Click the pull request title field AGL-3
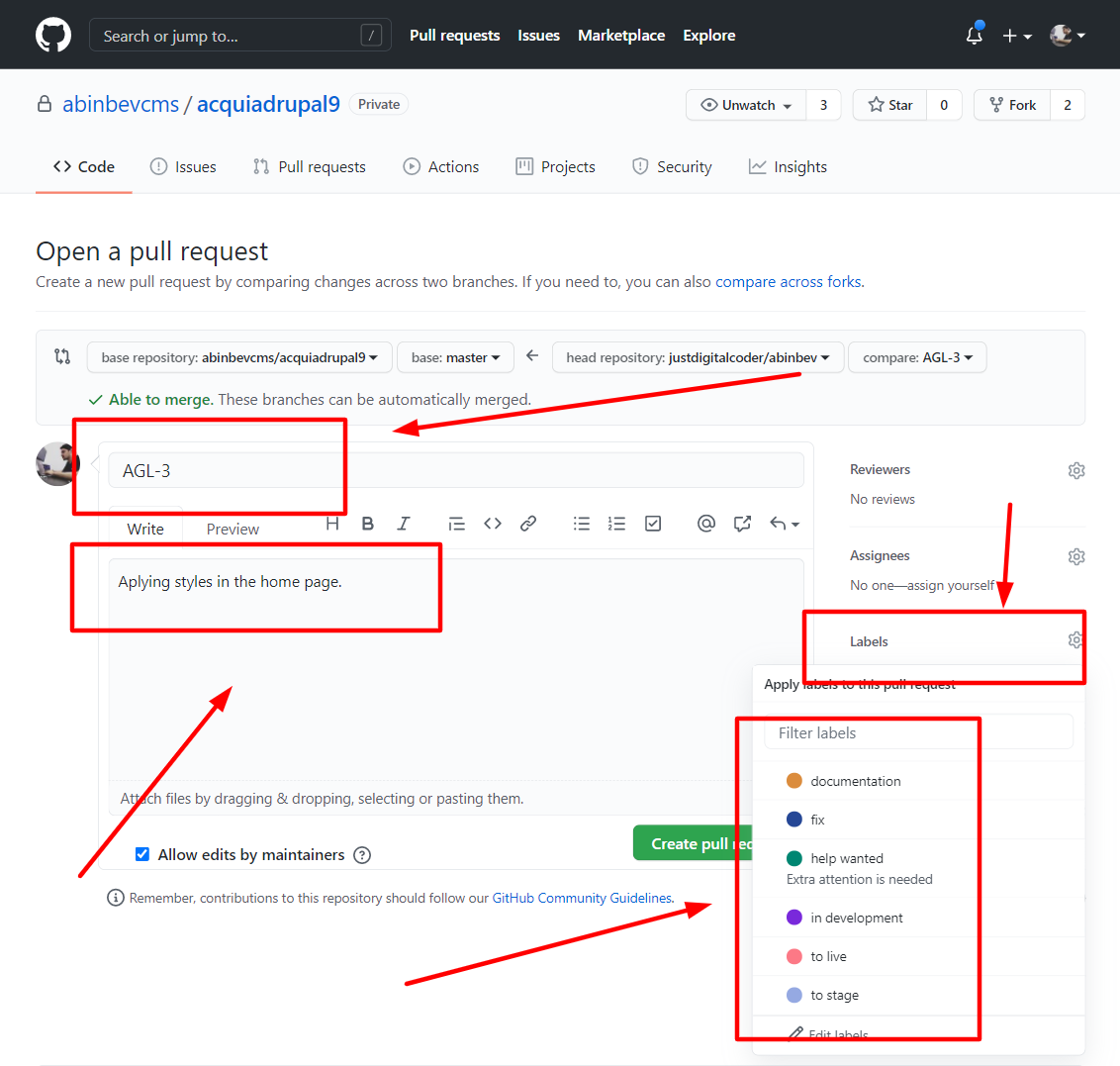1120x1066 pixels. pos(456,470)
